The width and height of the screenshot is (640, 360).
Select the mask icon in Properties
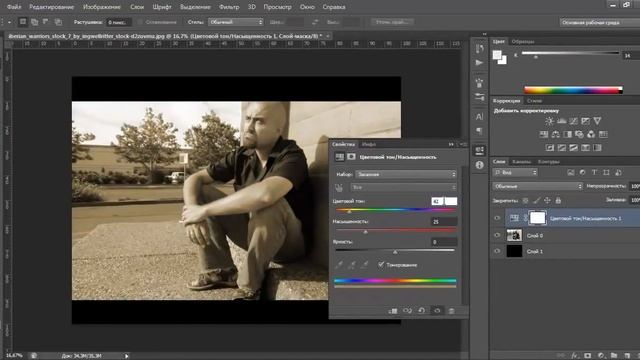(x=351, y=157)
